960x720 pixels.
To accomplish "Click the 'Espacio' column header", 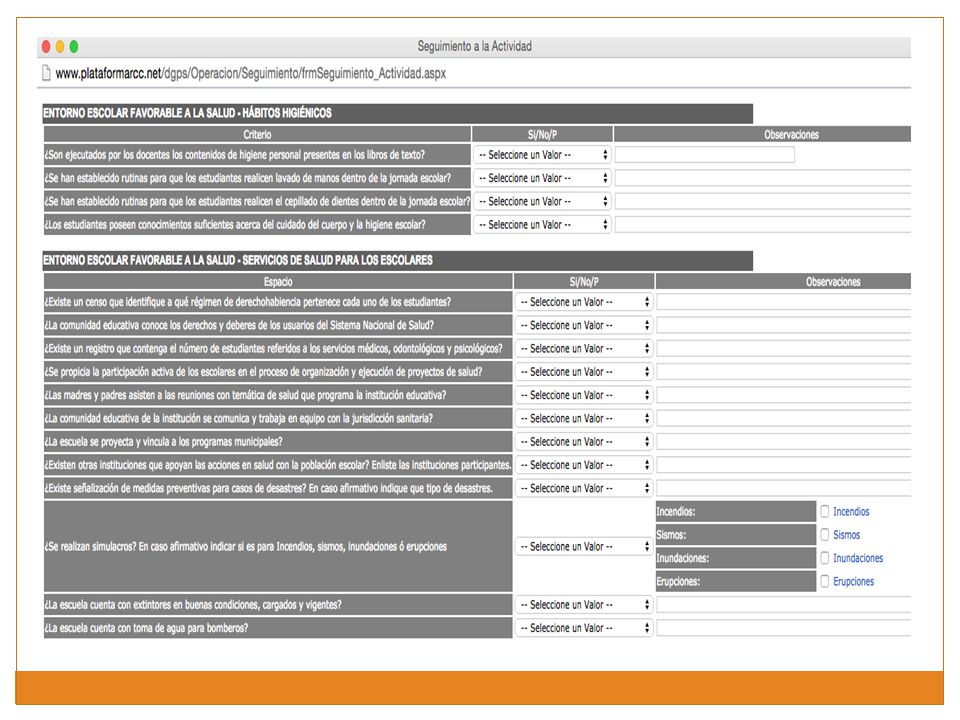I will pyautogui.click(x=278, y=282).
